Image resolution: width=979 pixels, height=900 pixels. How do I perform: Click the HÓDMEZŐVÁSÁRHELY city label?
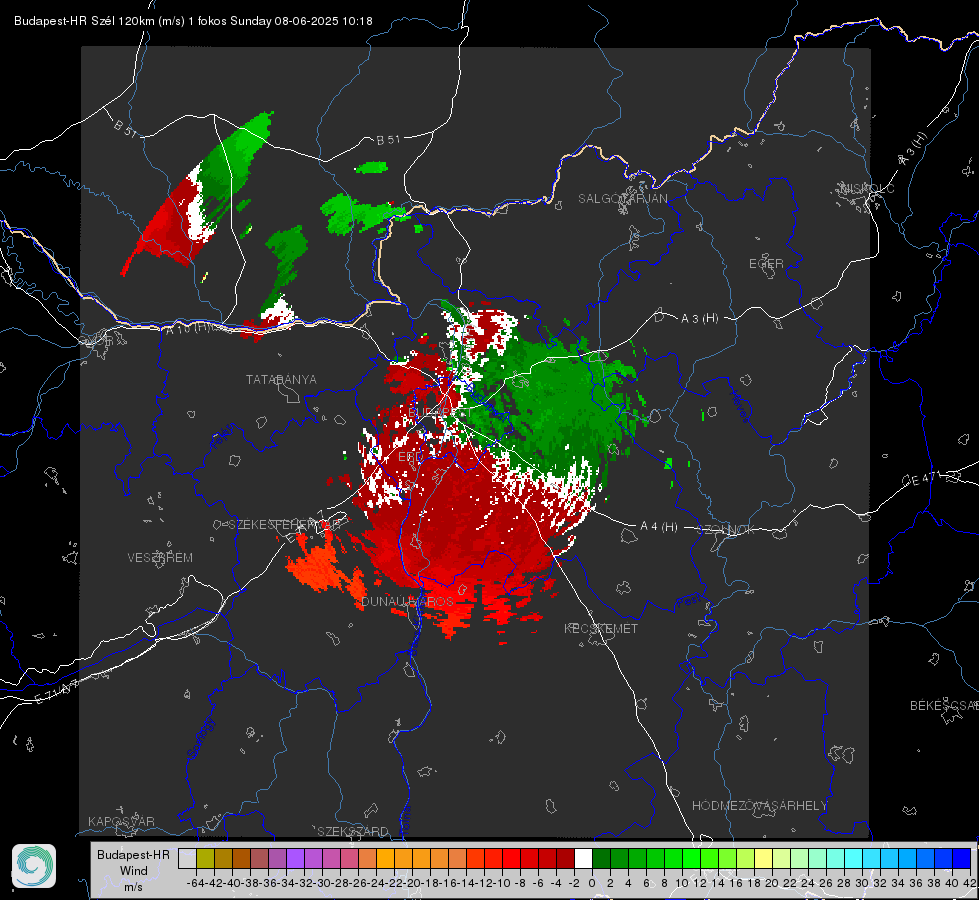pos(759,806)
